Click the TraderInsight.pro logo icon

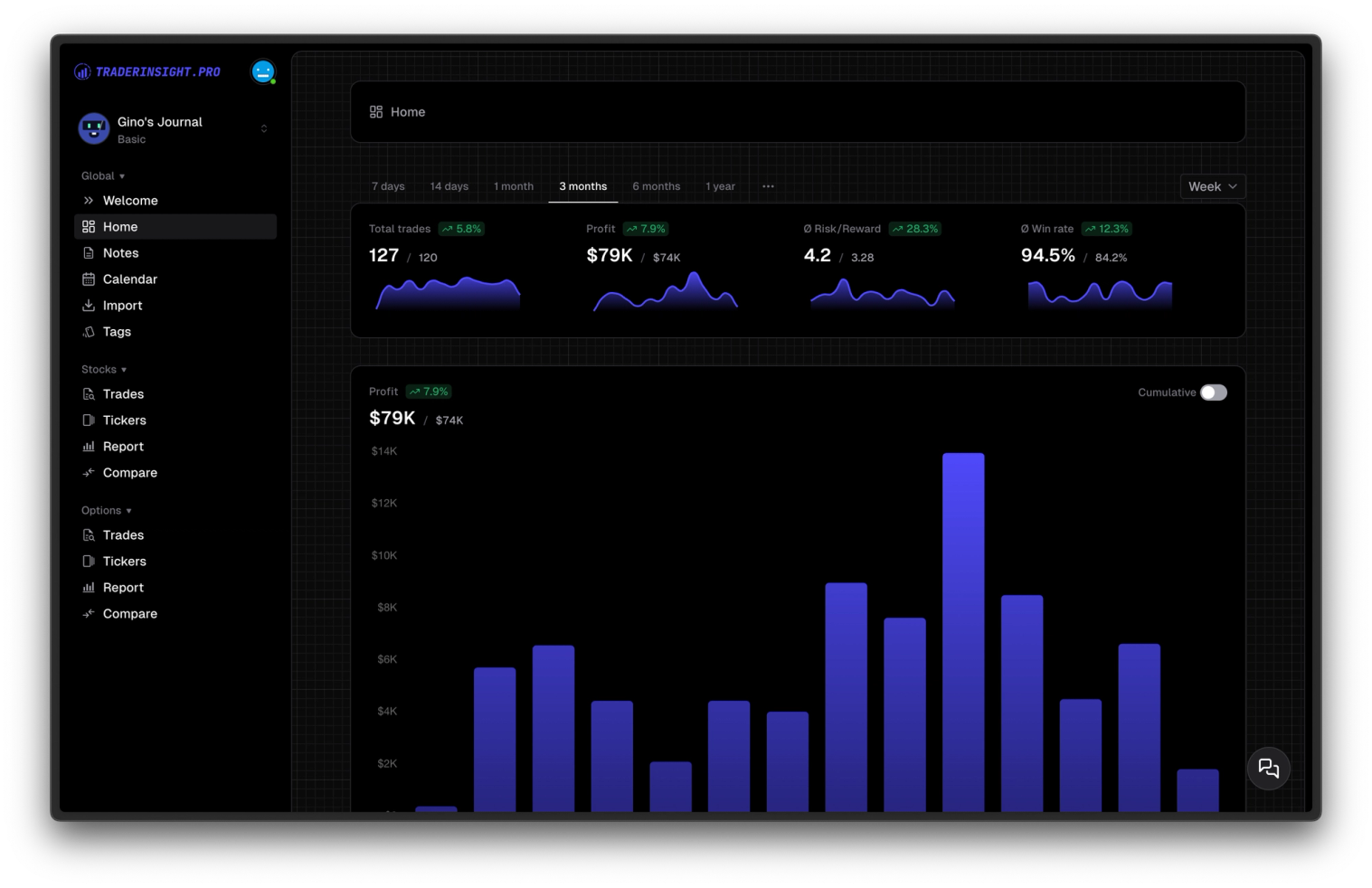[x=82, y=71]
